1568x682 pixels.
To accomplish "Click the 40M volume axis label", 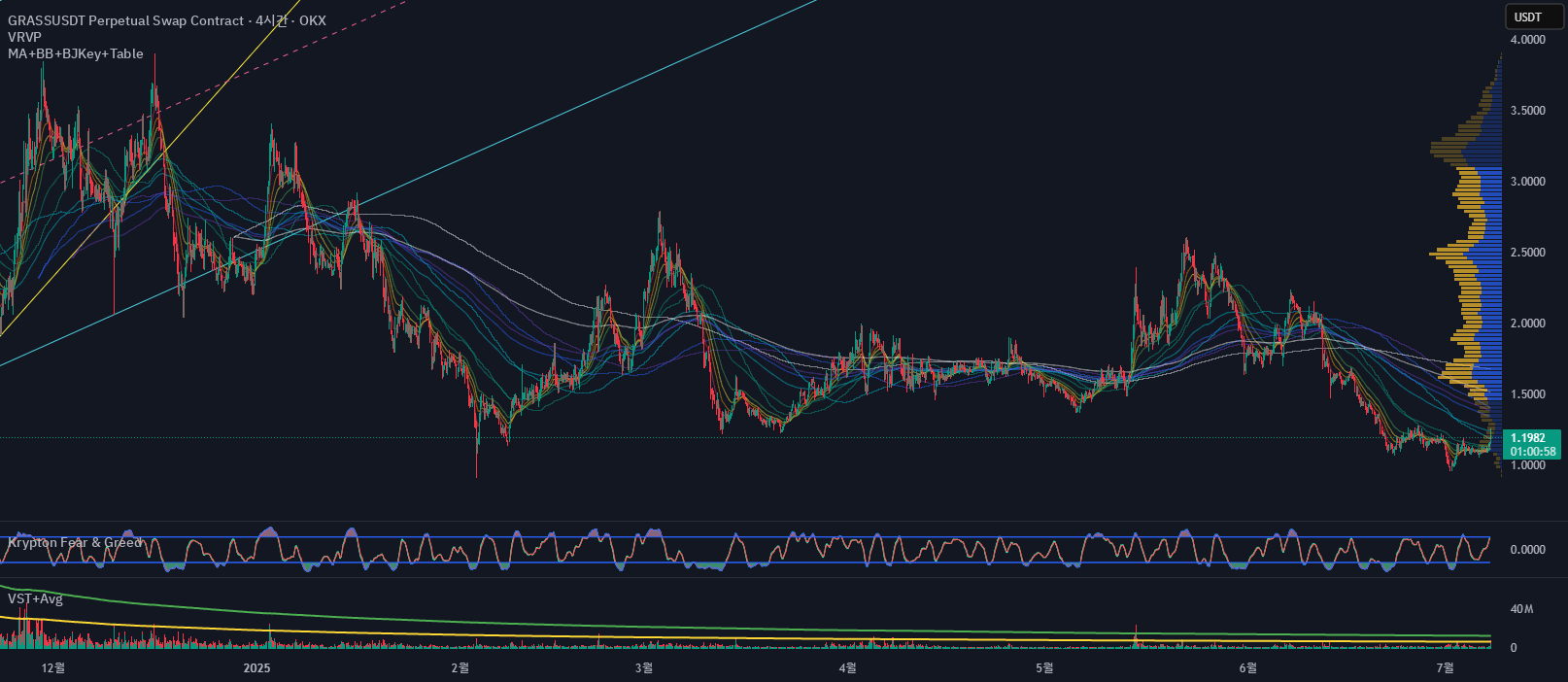I will 1521,609.
